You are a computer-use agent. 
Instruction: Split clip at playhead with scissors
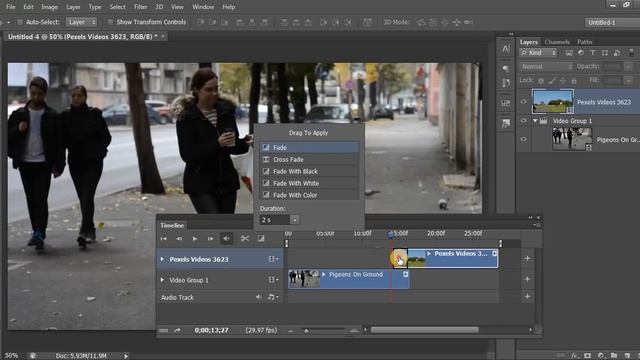(x=245, y=239)
